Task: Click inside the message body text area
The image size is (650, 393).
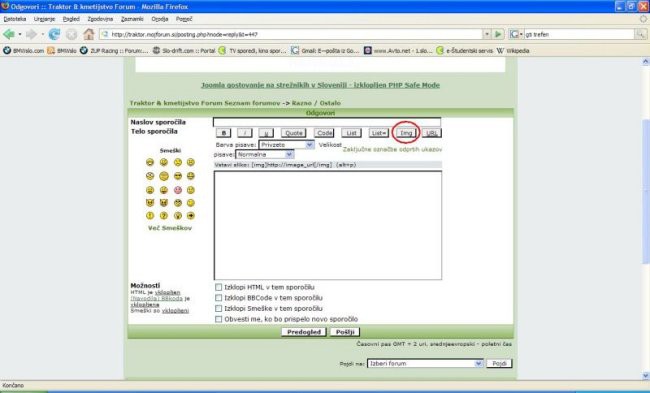Action: click(x=328, y=226)
